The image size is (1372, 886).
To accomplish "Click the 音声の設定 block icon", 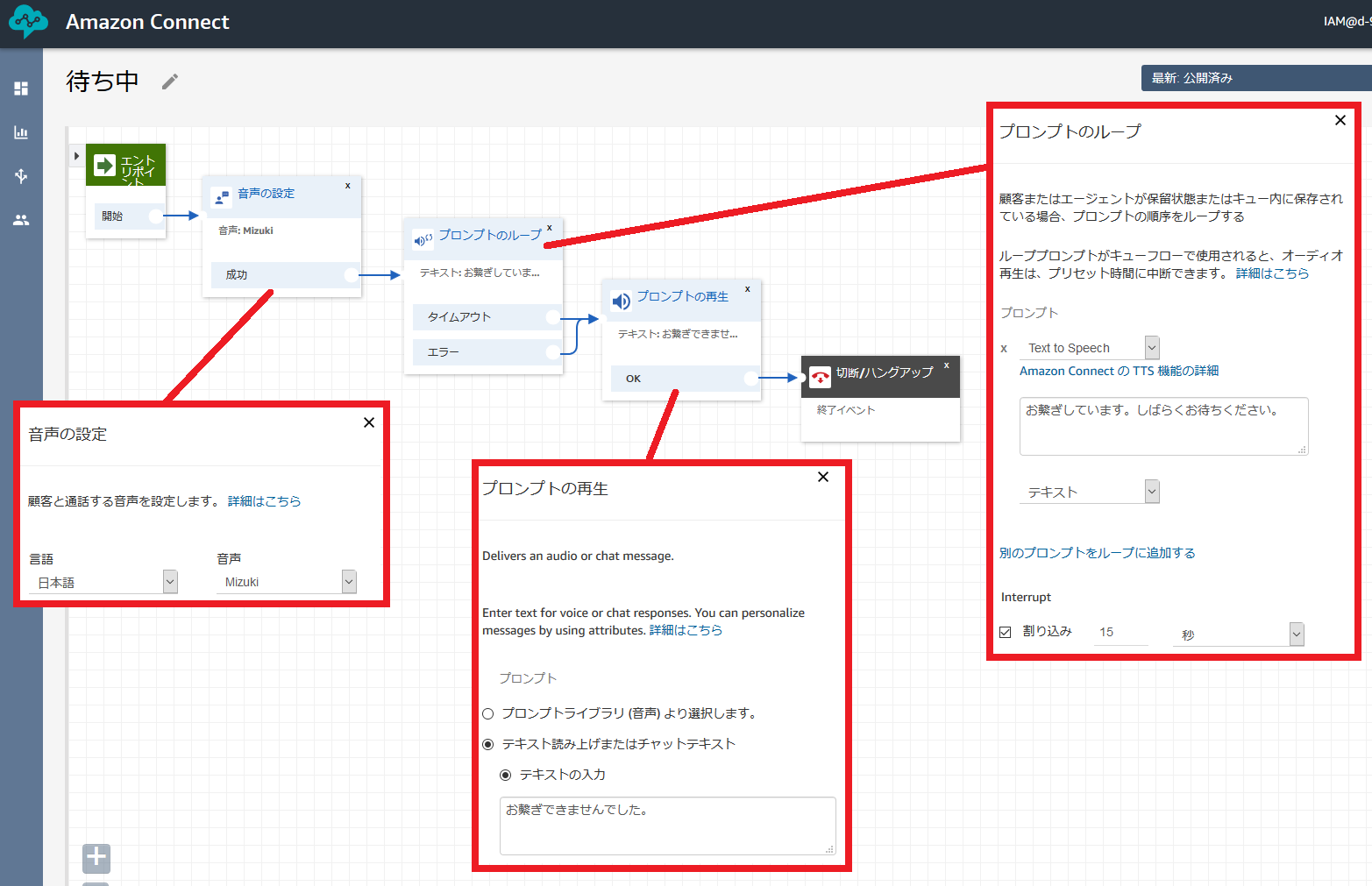I will (222, 196).
